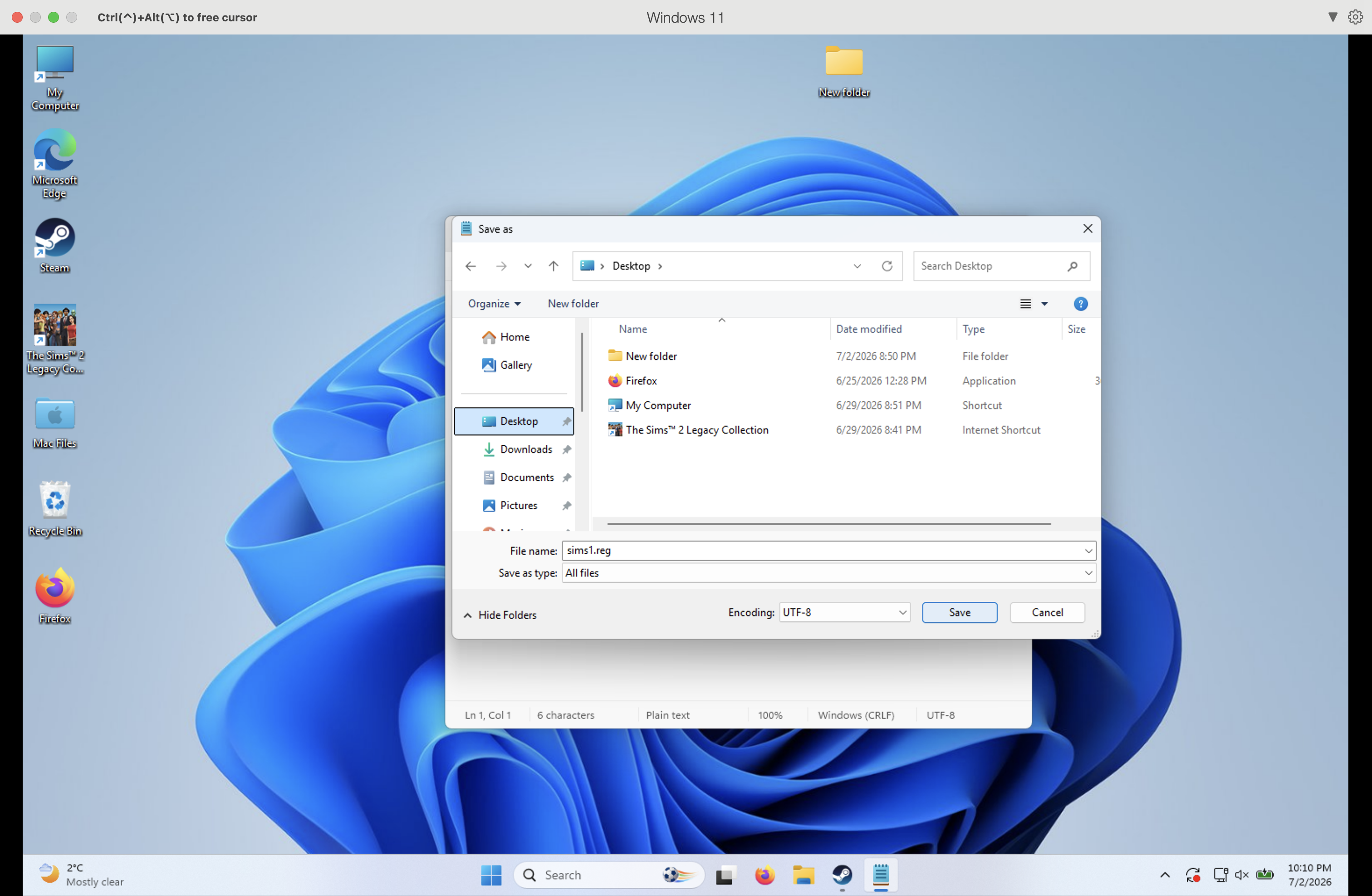This screenshot has height=896, width=1372.
Task: Click the taskbar Search box
Action: (x=608, y=875)
